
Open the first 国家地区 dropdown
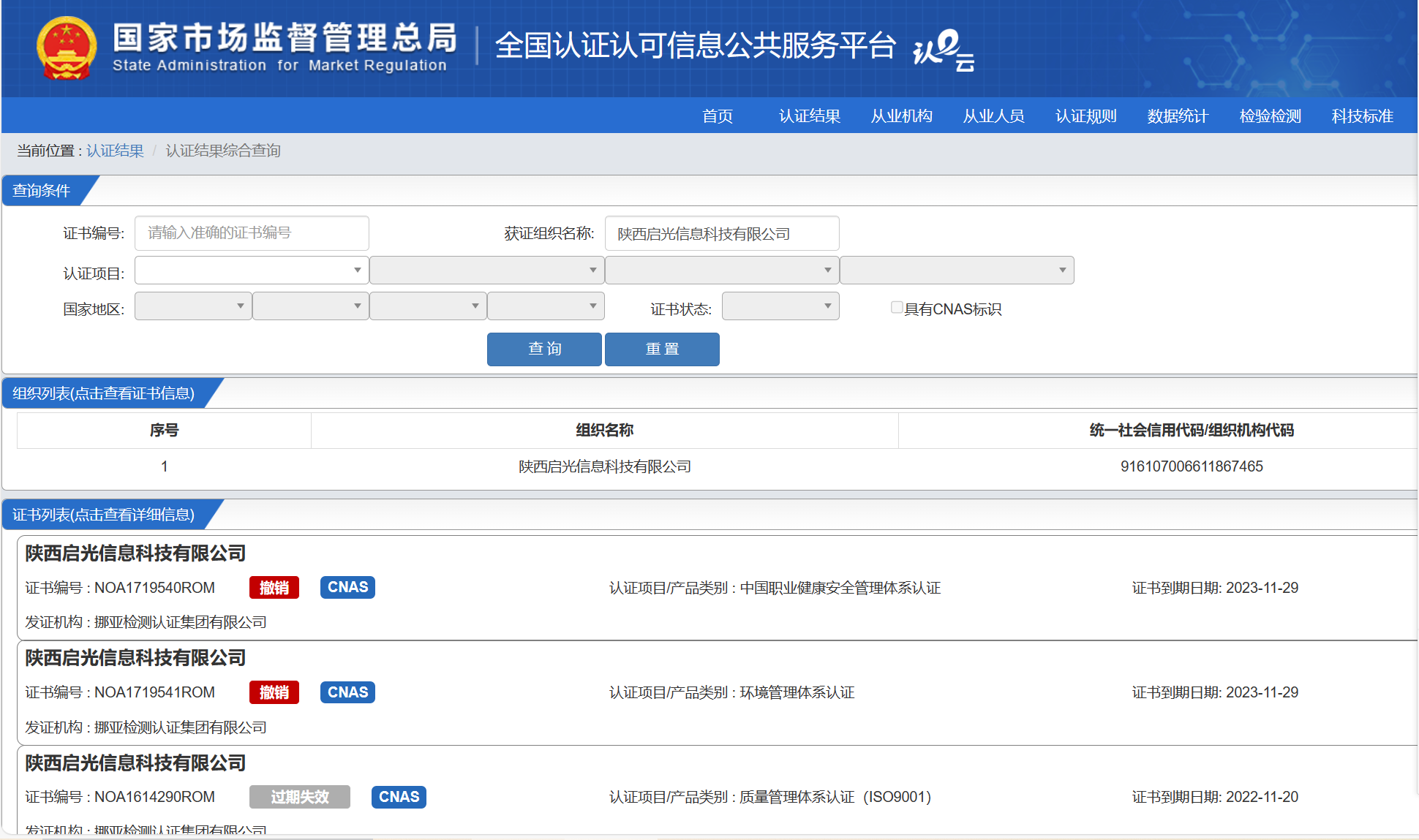tap(193, 306)
